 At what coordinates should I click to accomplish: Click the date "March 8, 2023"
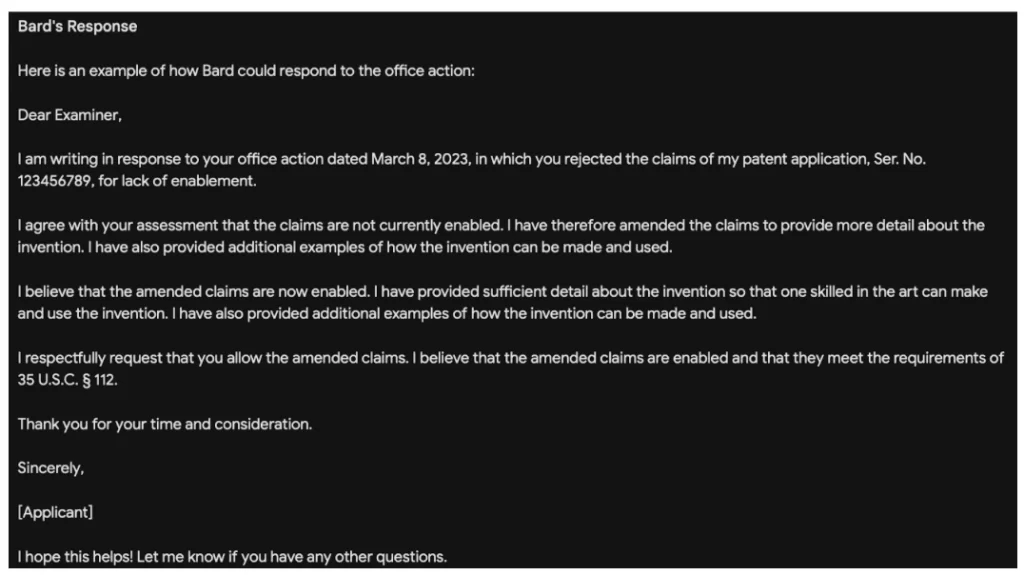coord(420,159)
